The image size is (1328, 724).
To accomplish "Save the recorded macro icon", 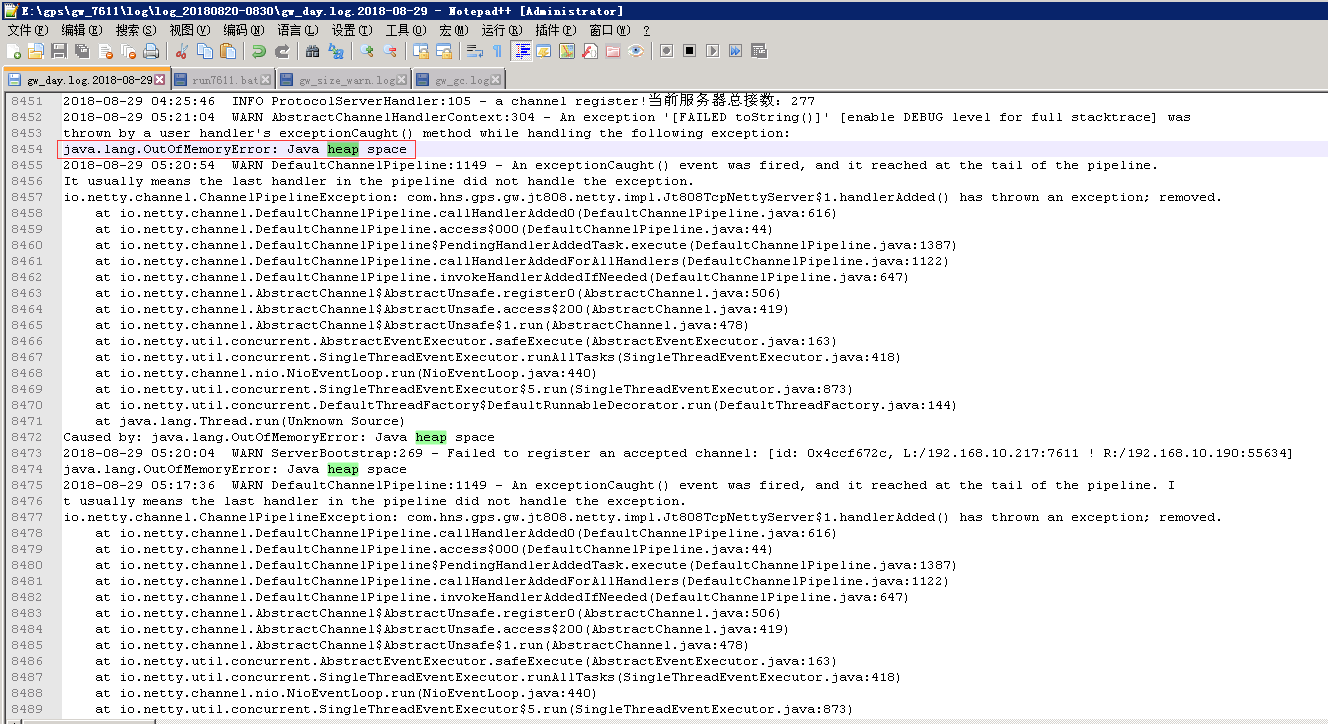I will click(758, 51).
